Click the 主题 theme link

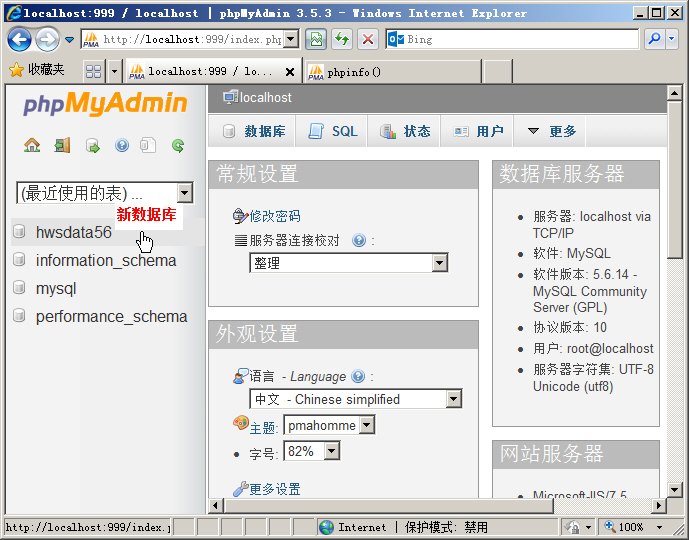click(263, 428)
